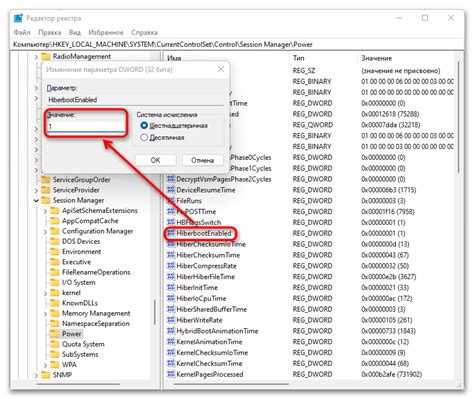This screenshot has width=474, height=399.
Task: Click the icon beside HiberInitTime
Action: [x=171, y=287]
